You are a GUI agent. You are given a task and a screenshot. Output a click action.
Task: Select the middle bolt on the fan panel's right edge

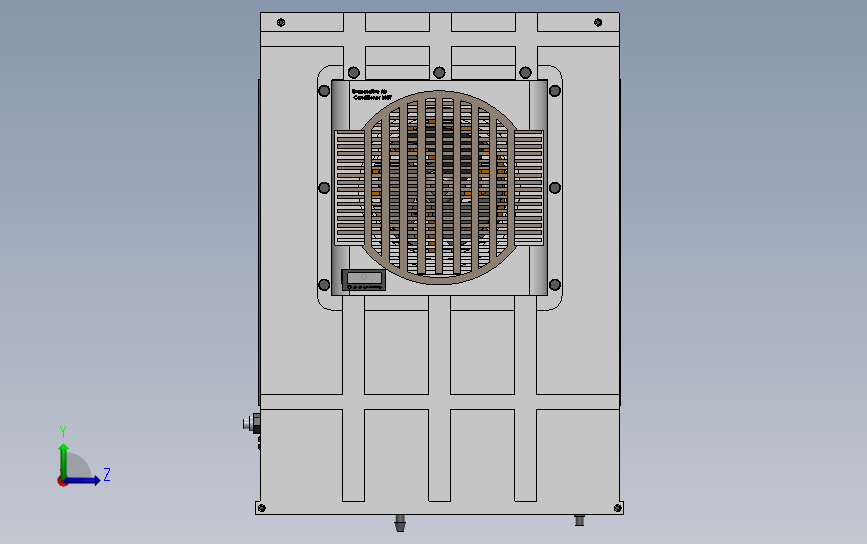(x=555, y=188)
